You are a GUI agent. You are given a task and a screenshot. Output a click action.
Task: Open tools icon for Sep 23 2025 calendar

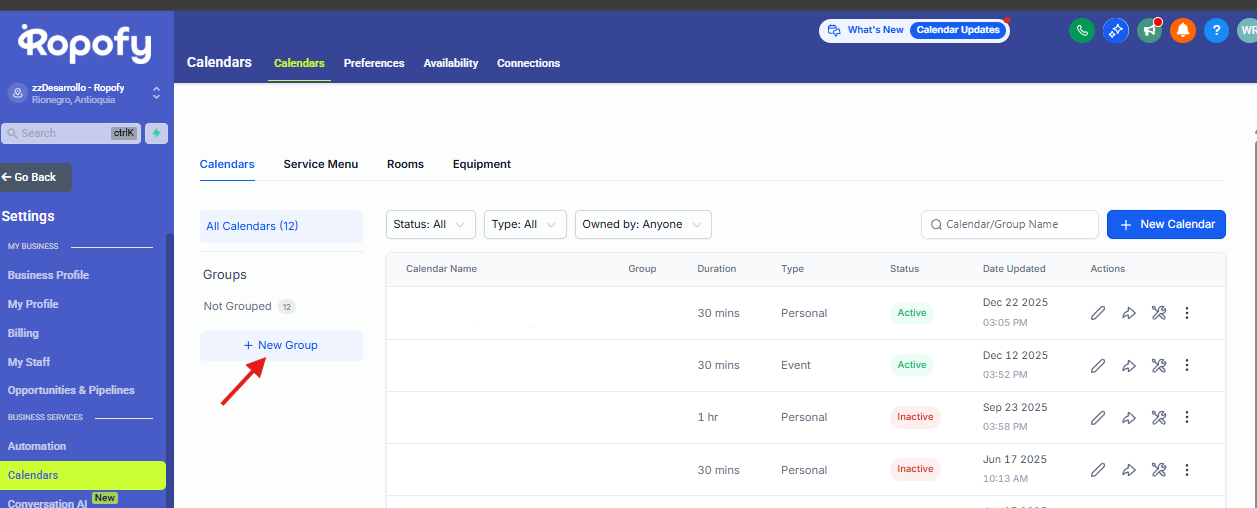(x=1159, y=417)
